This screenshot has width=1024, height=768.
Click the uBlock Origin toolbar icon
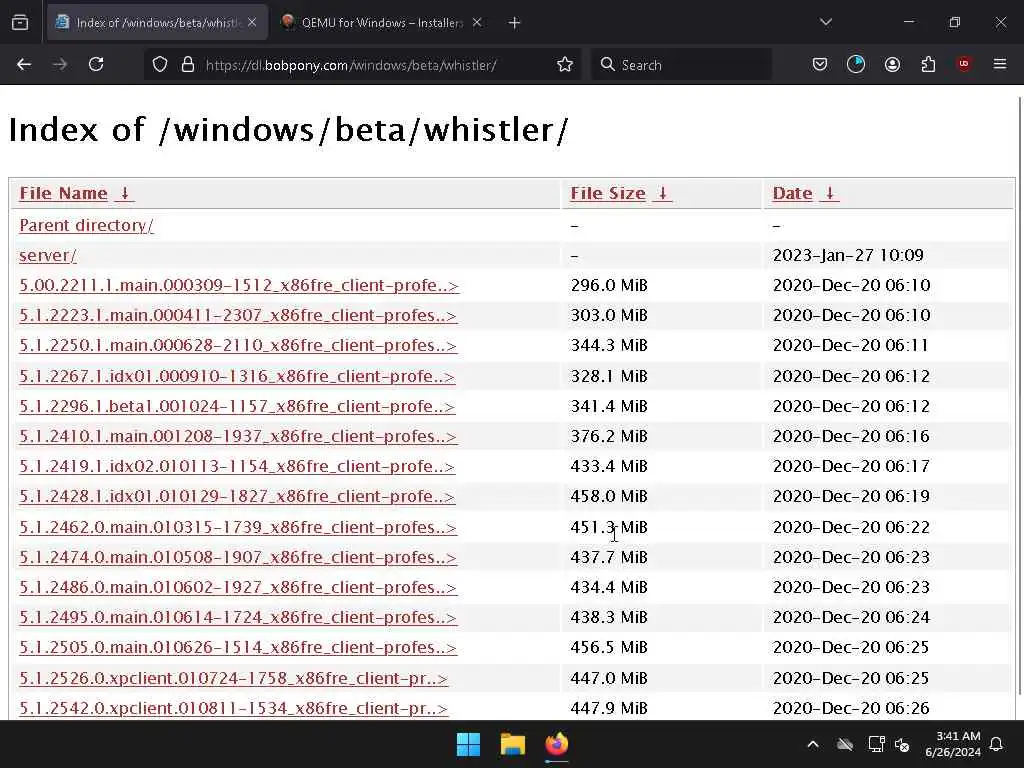(x=964, y=64)
